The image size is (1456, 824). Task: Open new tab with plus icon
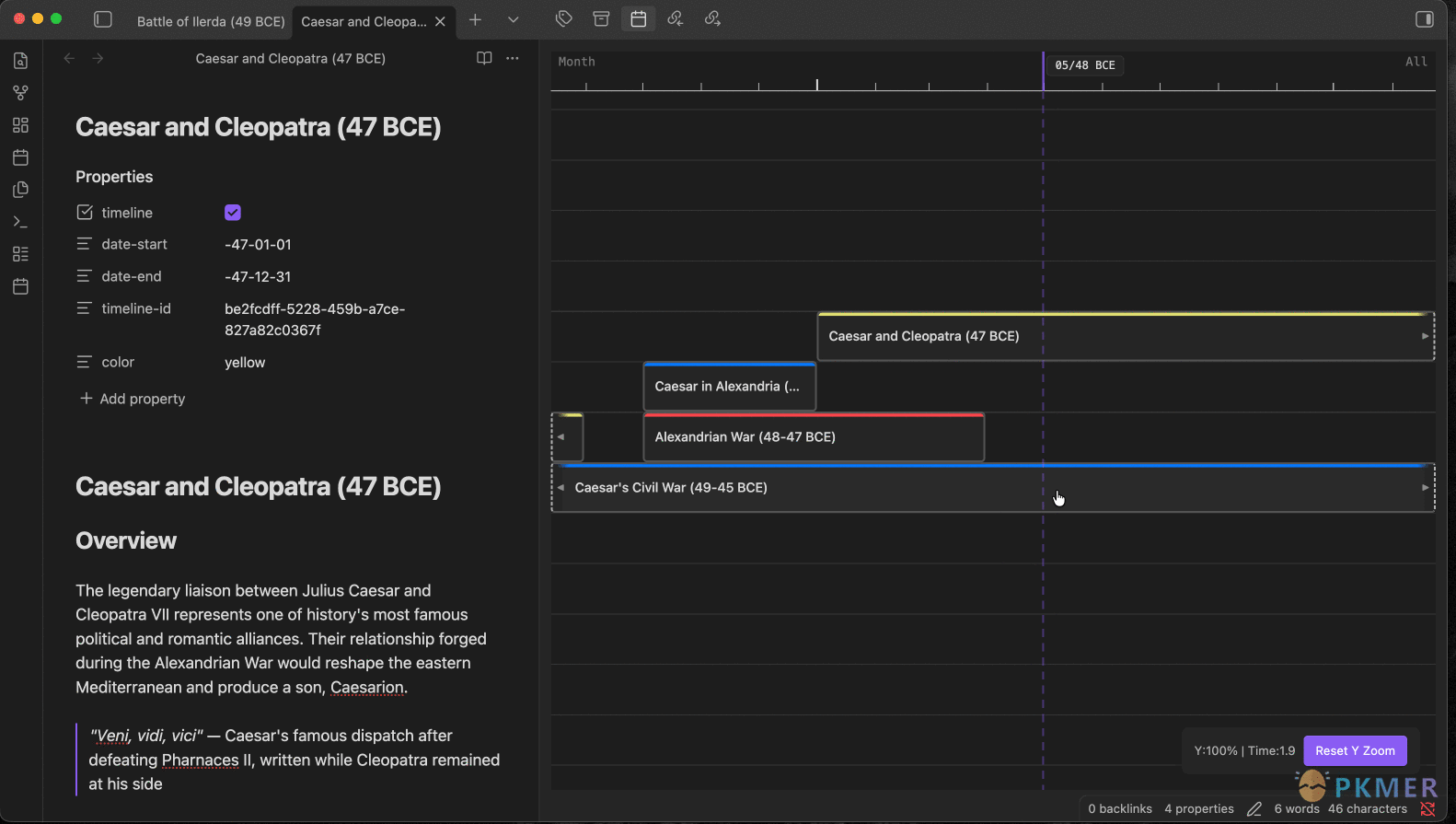[x=475, y=19]
